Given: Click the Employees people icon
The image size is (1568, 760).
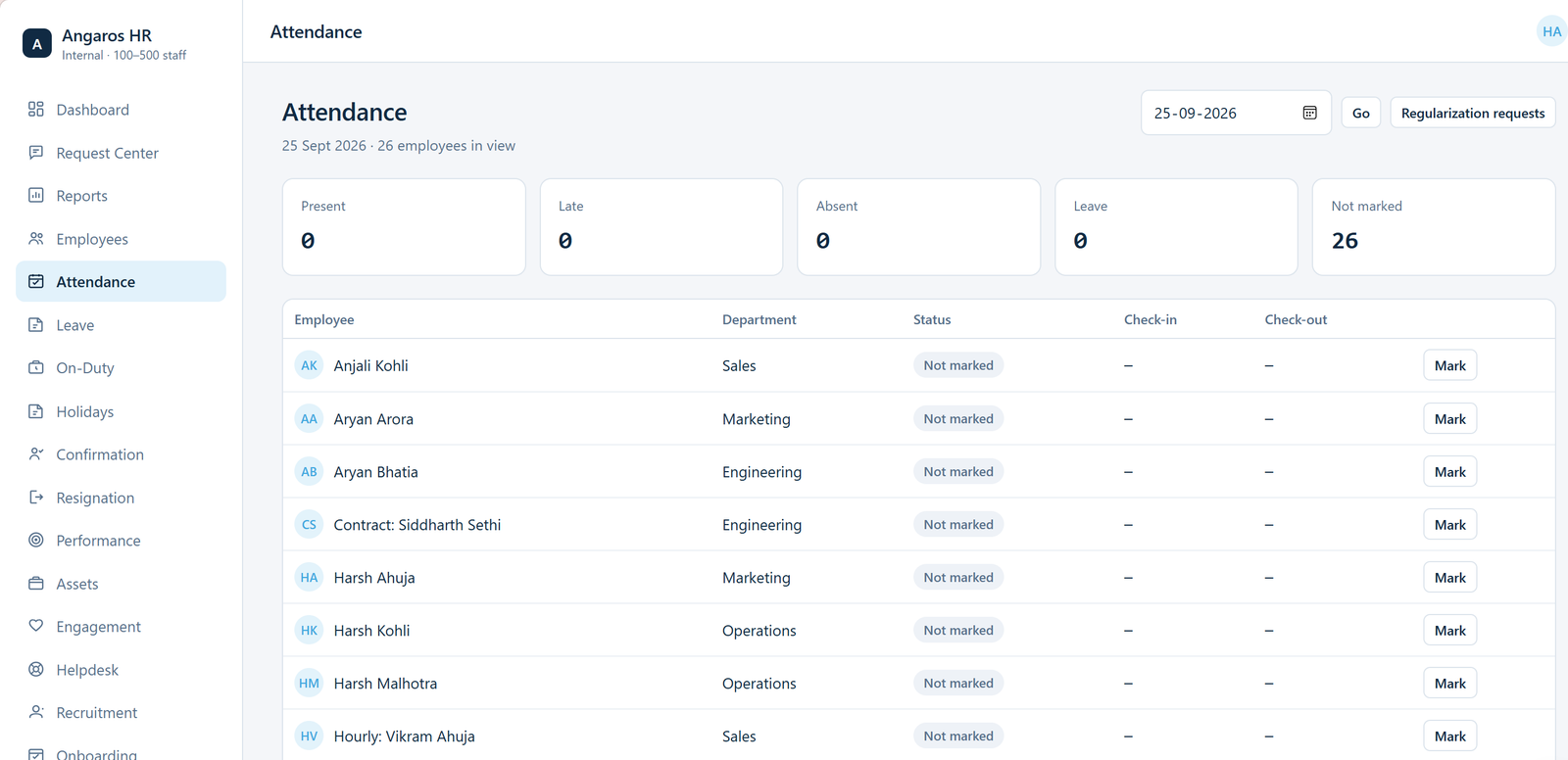Looking at the screenshot, I should (x=36, y=238).
